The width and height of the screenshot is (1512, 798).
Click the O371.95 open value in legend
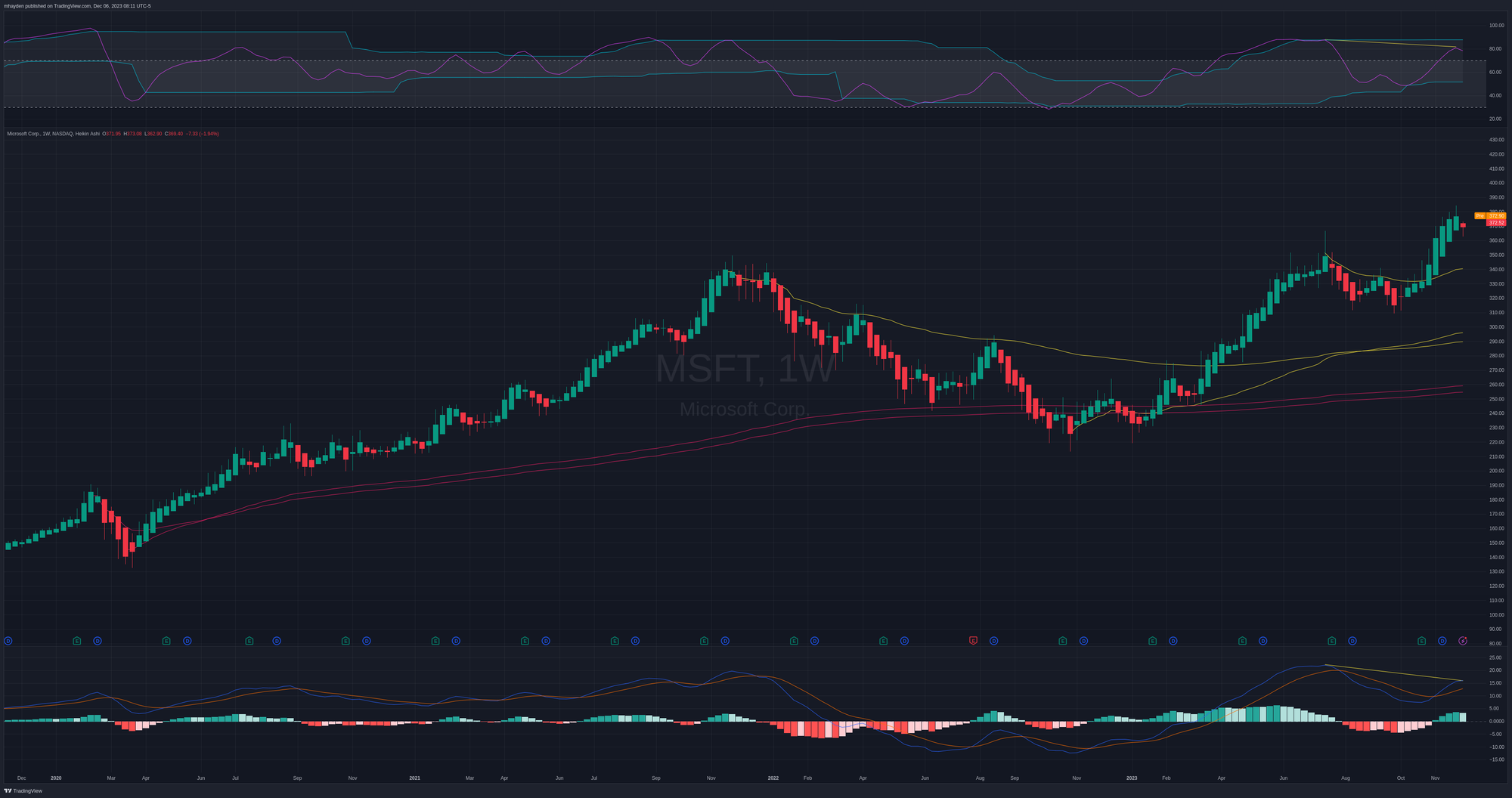[112, 134]
